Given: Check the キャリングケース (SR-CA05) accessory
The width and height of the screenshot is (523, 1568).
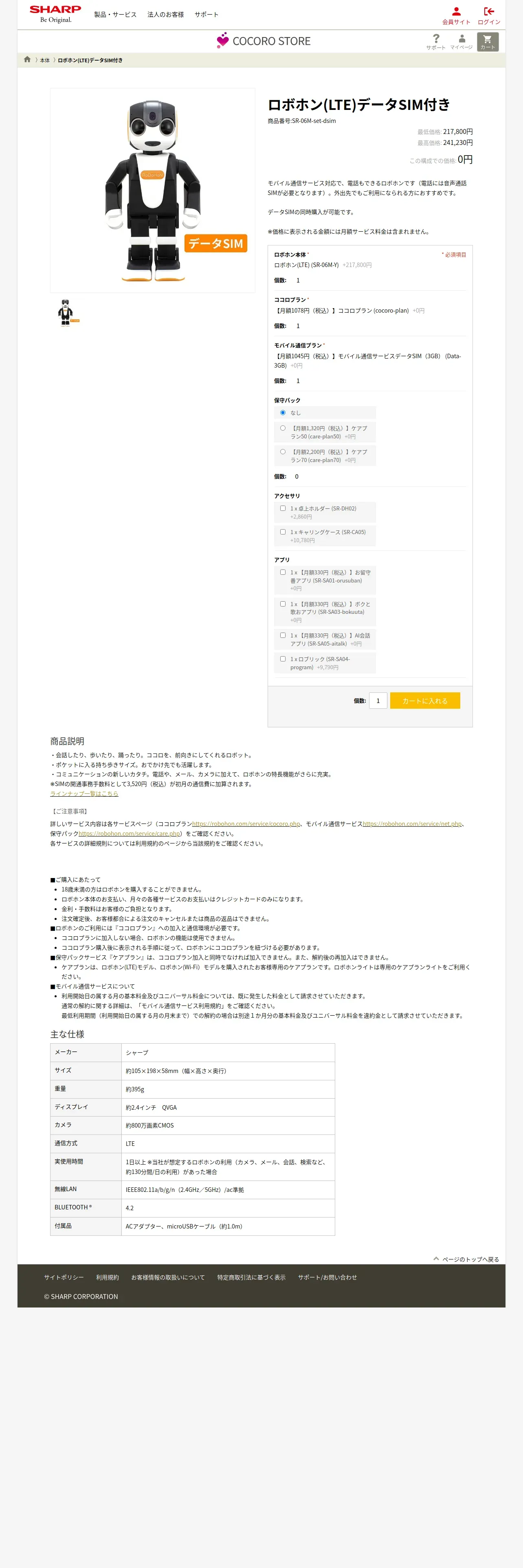Looking at the screenshot, I should point(283,532).
